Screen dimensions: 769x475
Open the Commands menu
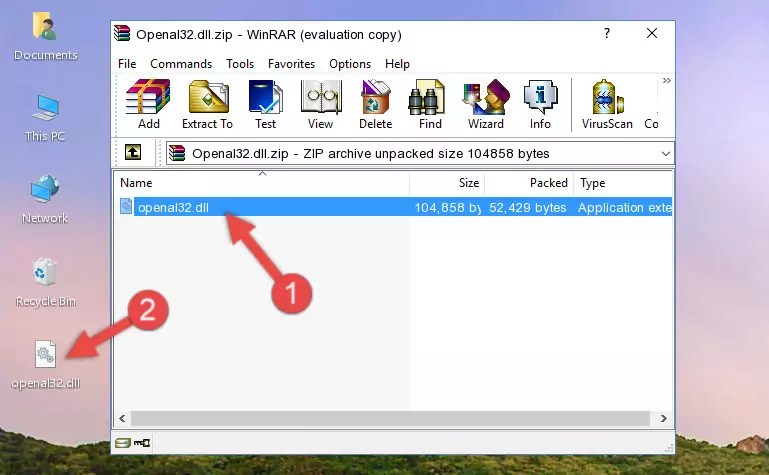point(181,64)
